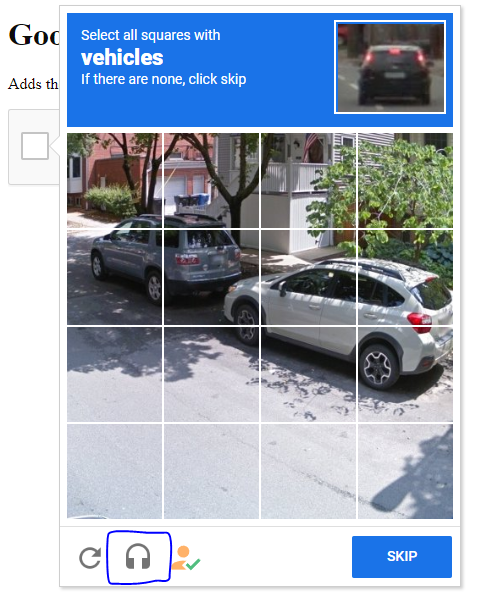Switch to the audio challenge headphones icon

pos(138,557)
